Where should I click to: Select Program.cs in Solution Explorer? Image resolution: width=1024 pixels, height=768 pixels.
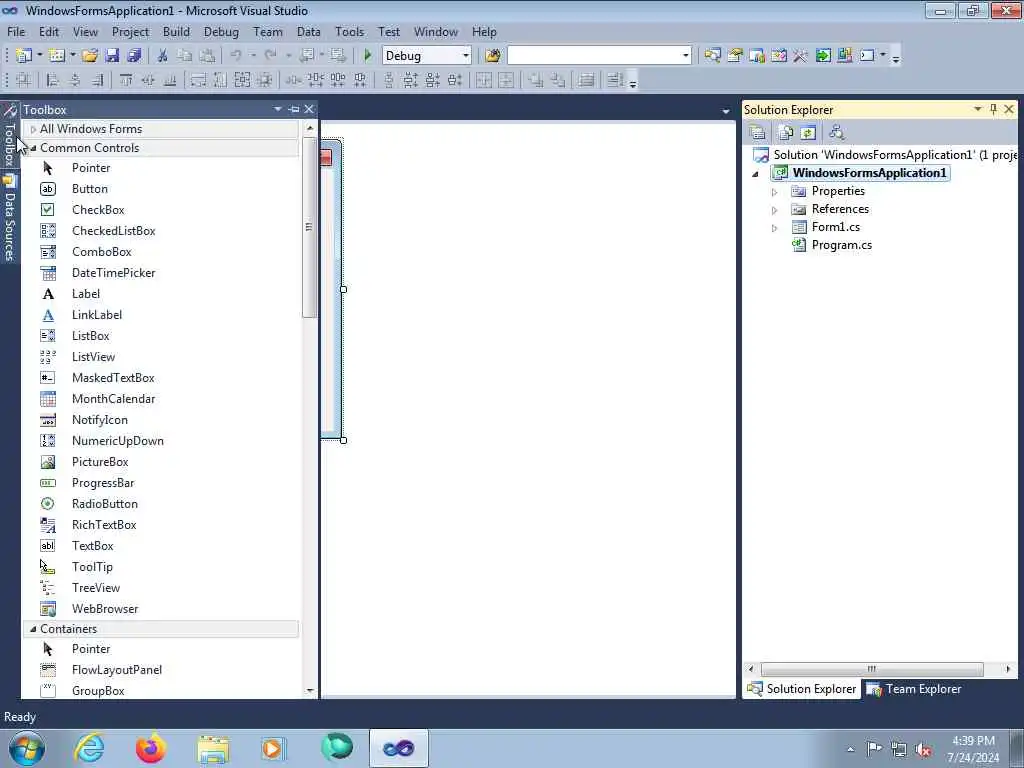point(842,246)
